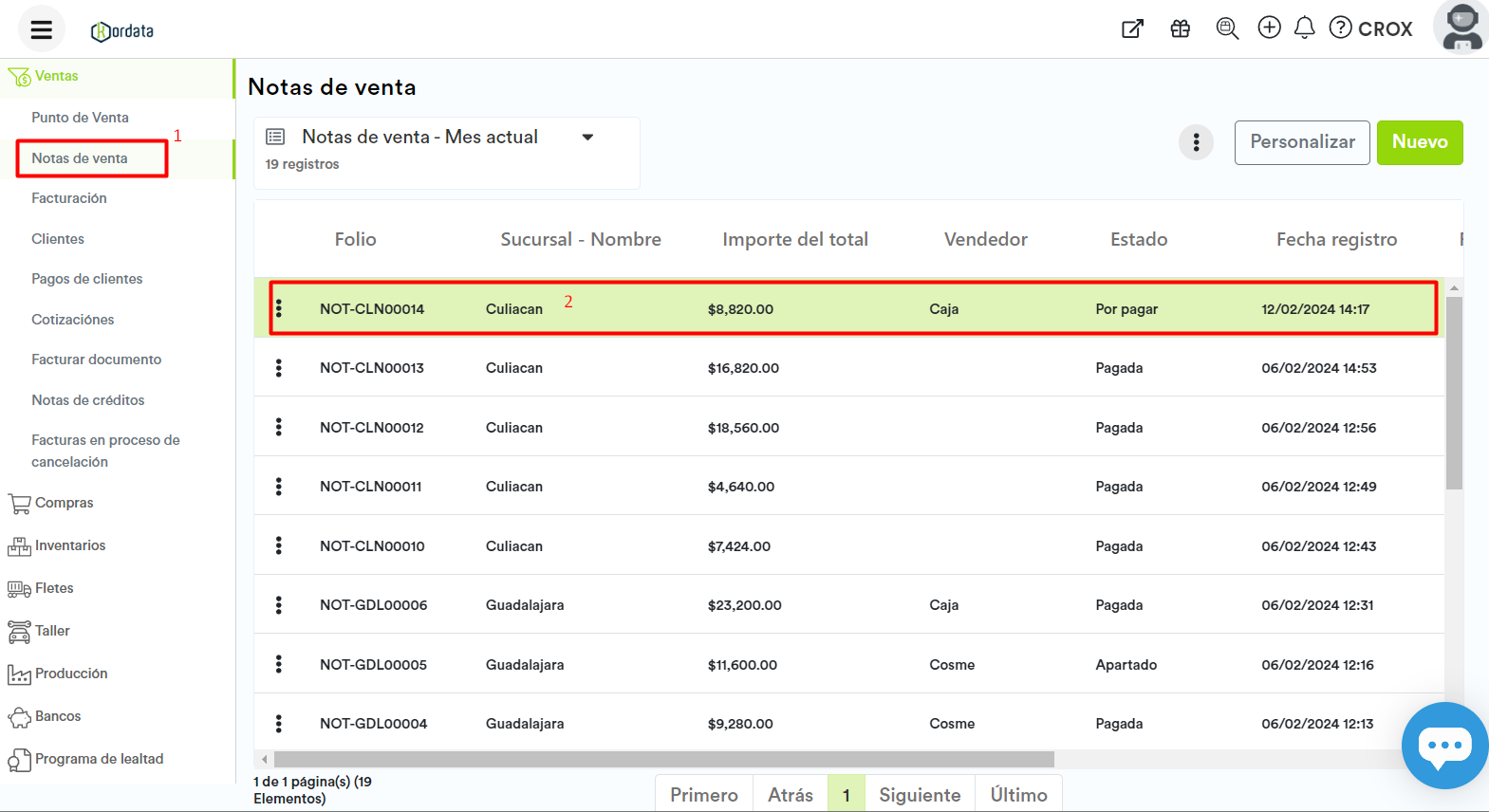Open the Inventarios sidebar section
The image size is (1489, 812).
tap(69, 545)
